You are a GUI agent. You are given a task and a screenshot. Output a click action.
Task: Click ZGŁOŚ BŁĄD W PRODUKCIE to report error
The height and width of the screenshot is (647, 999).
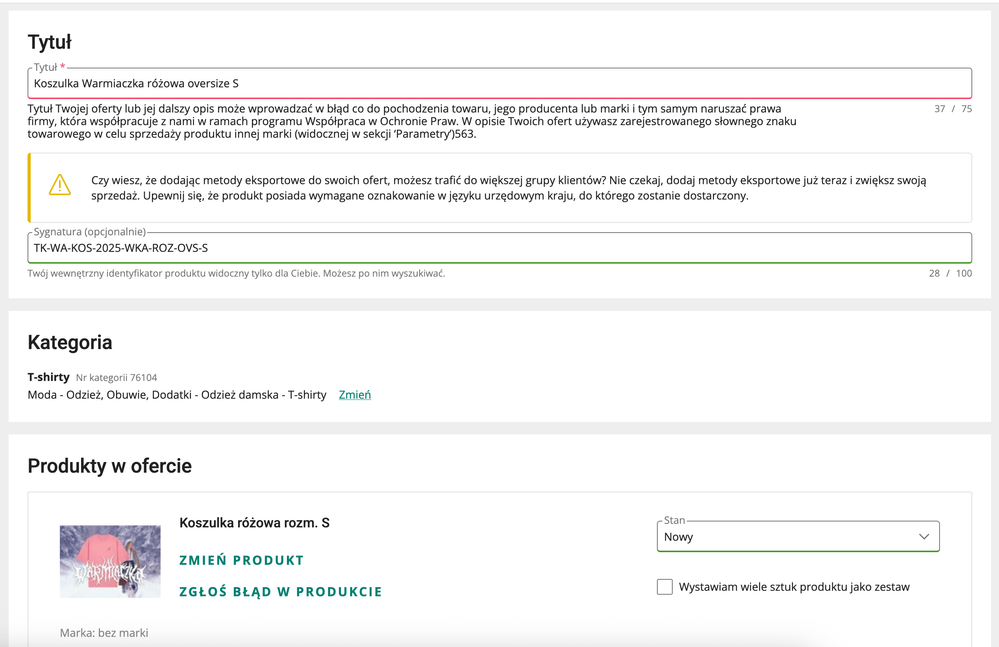280,591
